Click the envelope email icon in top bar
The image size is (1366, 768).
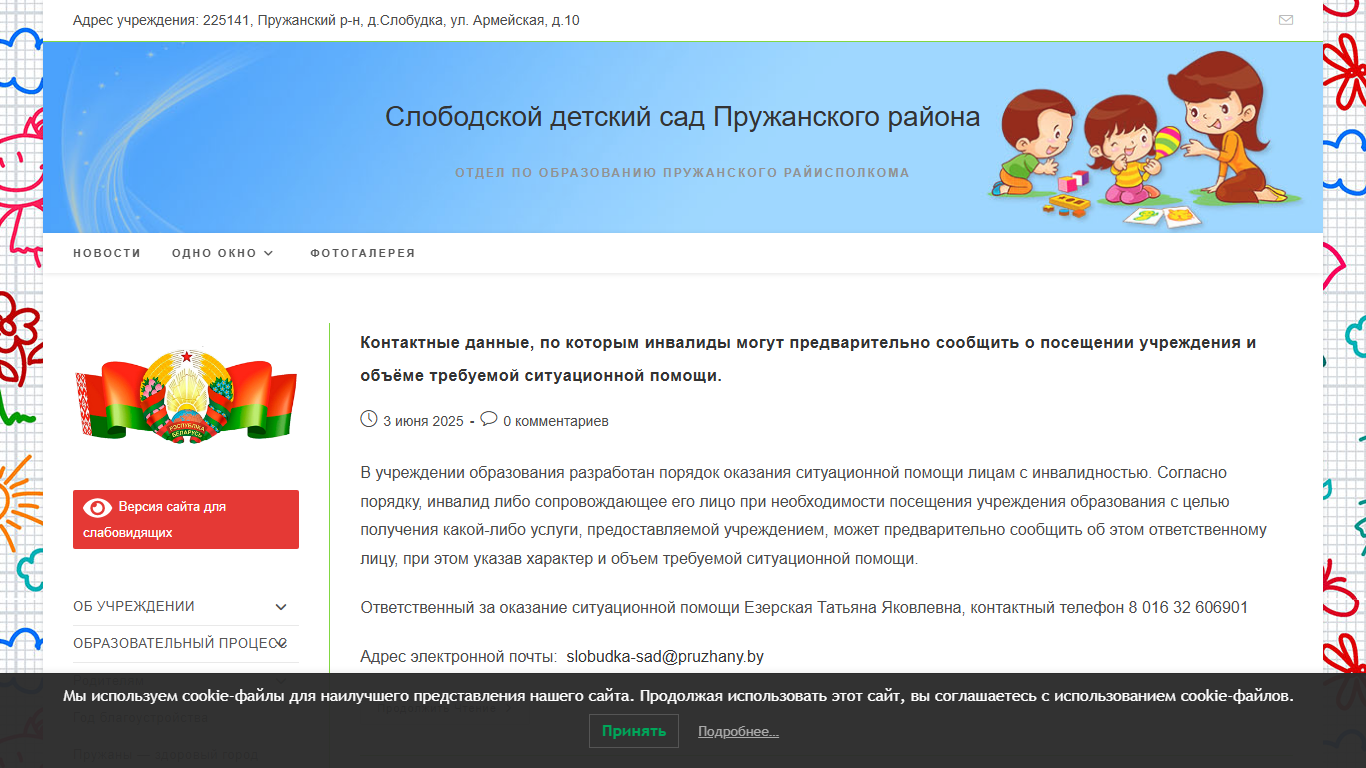click(x=1286, y=20)
